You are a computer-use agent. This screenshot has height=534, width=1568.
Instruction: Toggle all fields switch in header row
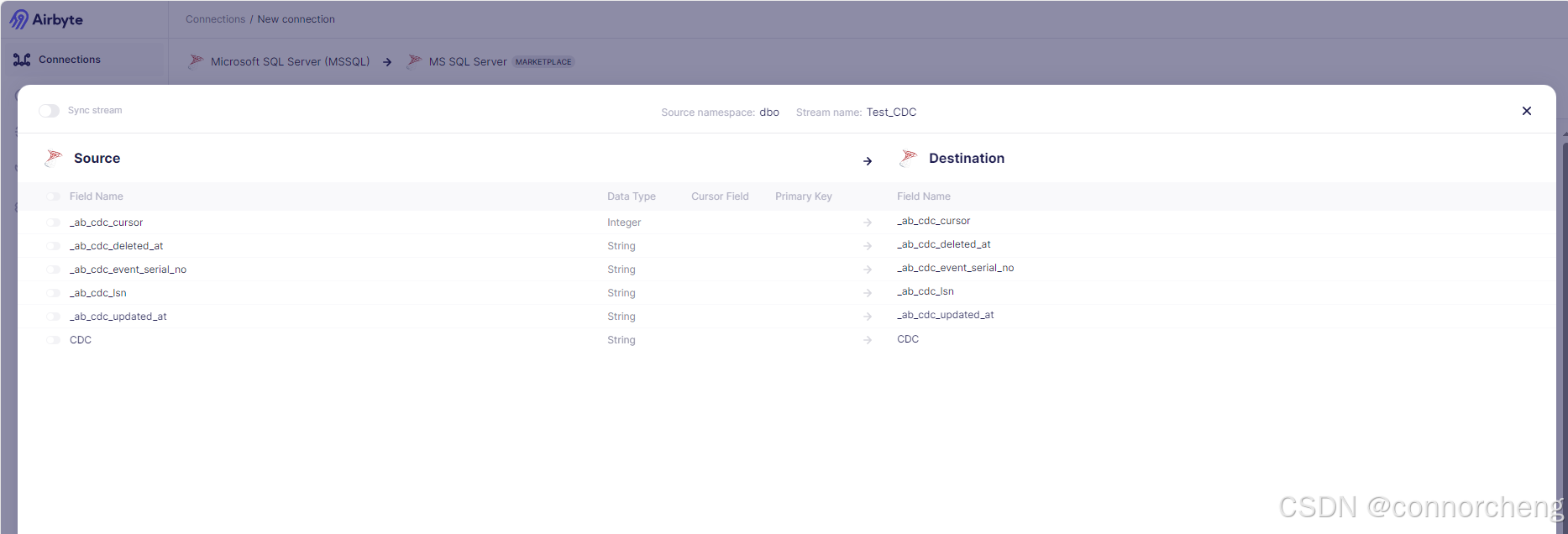tap(53, 196)
